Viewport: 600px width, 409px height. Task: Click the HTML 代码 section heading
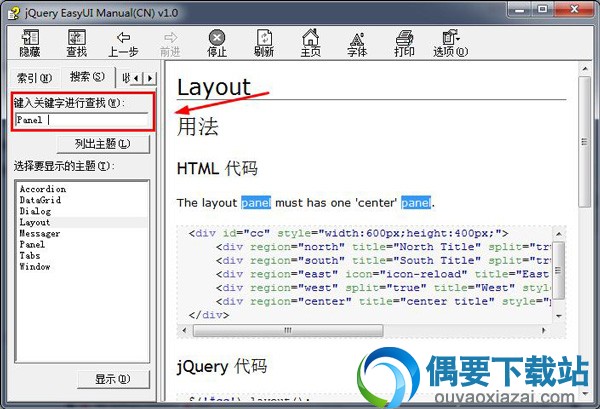[217, 168]
